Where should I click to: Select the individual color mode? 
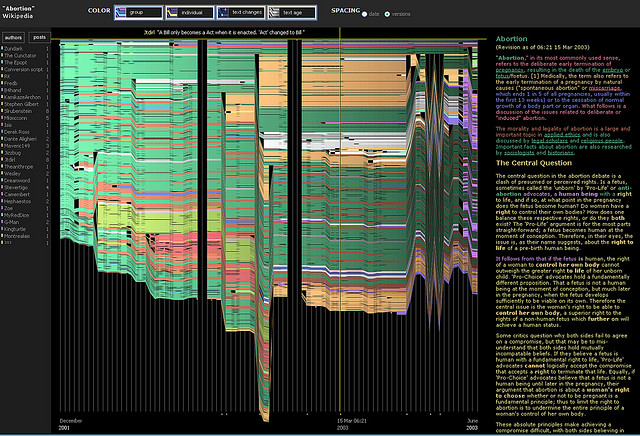pyautogui.click(x=190, y=13)
